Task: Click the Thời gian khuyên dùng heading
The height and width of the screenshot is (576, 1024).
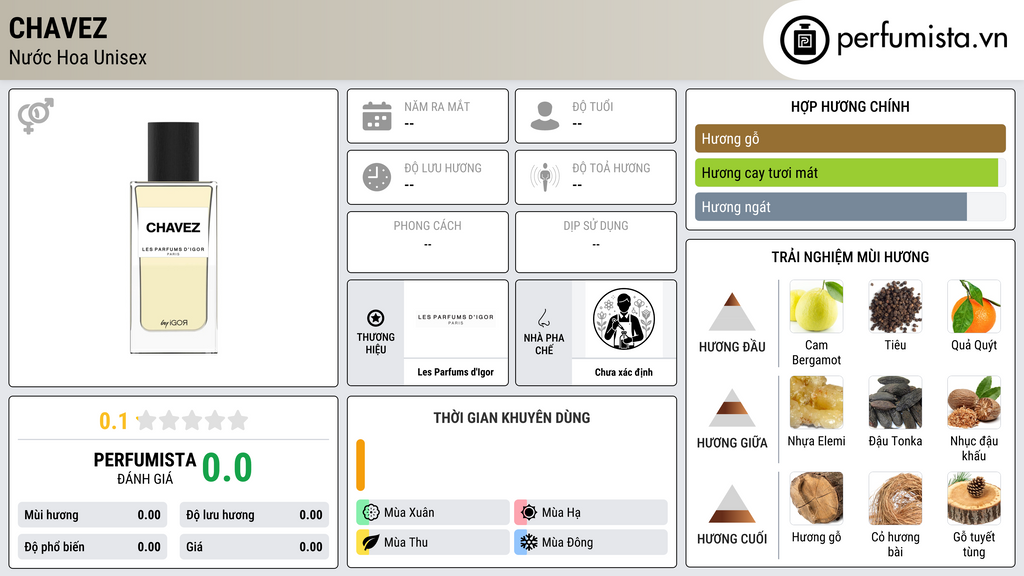Action: click(512, 418)
